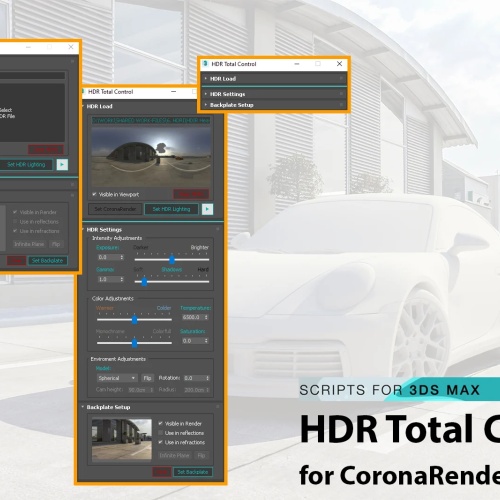
Task: Close the collapsed HDR Total Control window
Action: (x=339, y=64)
